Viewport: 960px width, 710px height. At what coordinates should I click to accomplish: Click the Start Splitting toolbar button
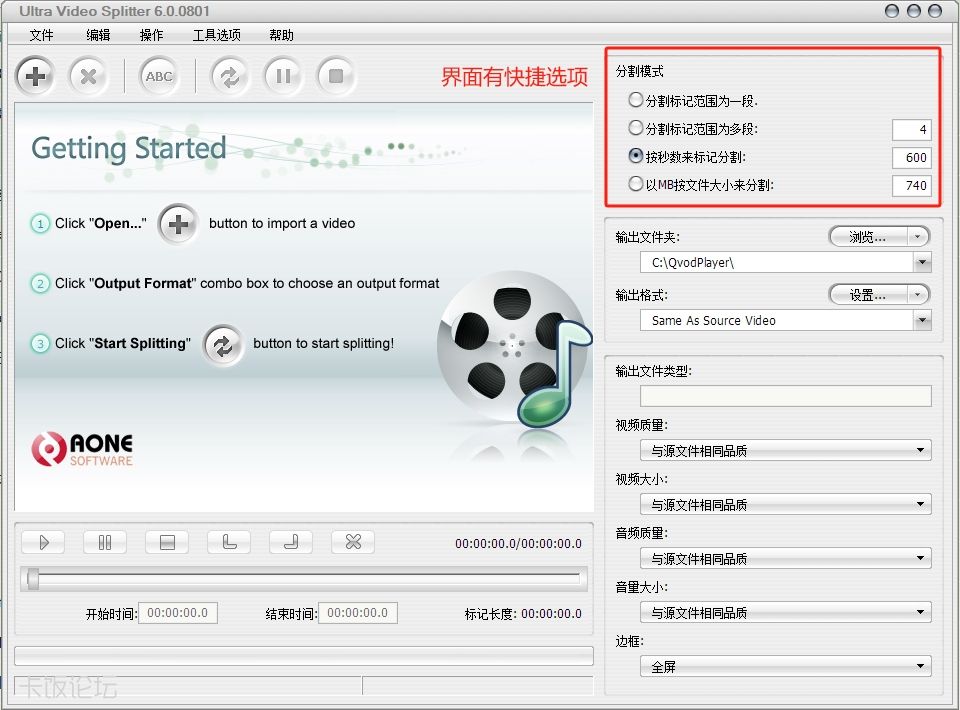(230, 76)
